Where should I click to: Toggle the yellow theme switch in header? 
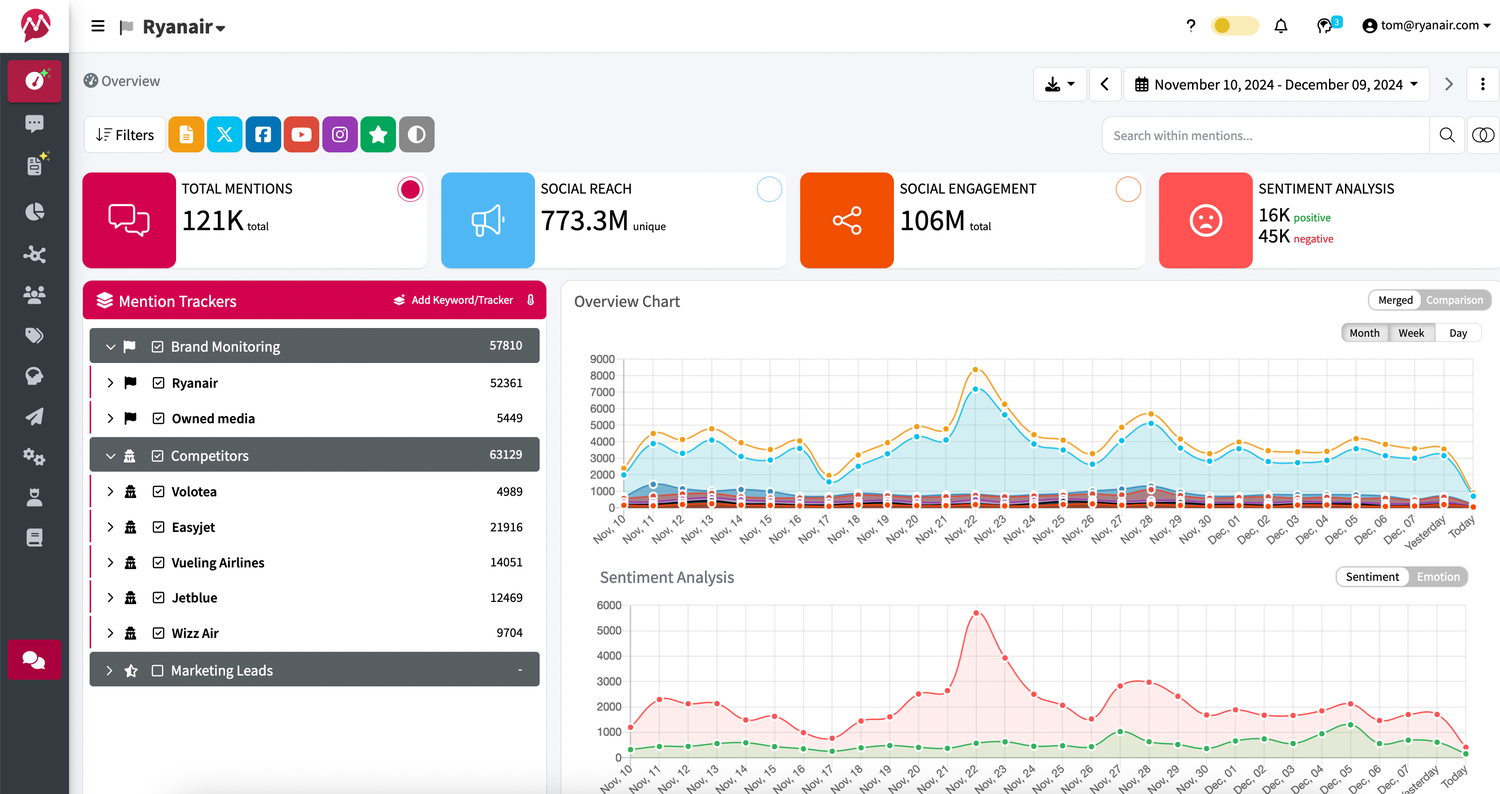tap(1234, 26)
